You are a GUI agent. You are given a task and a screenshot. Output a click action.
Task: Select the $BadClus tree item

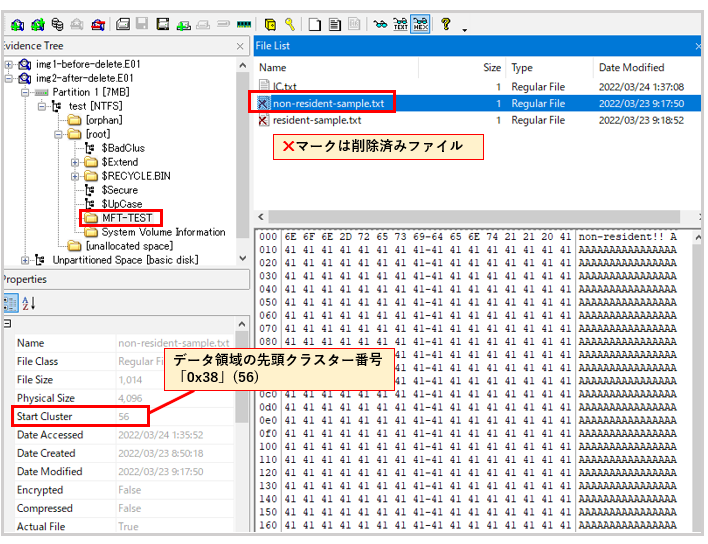(123, 148)
